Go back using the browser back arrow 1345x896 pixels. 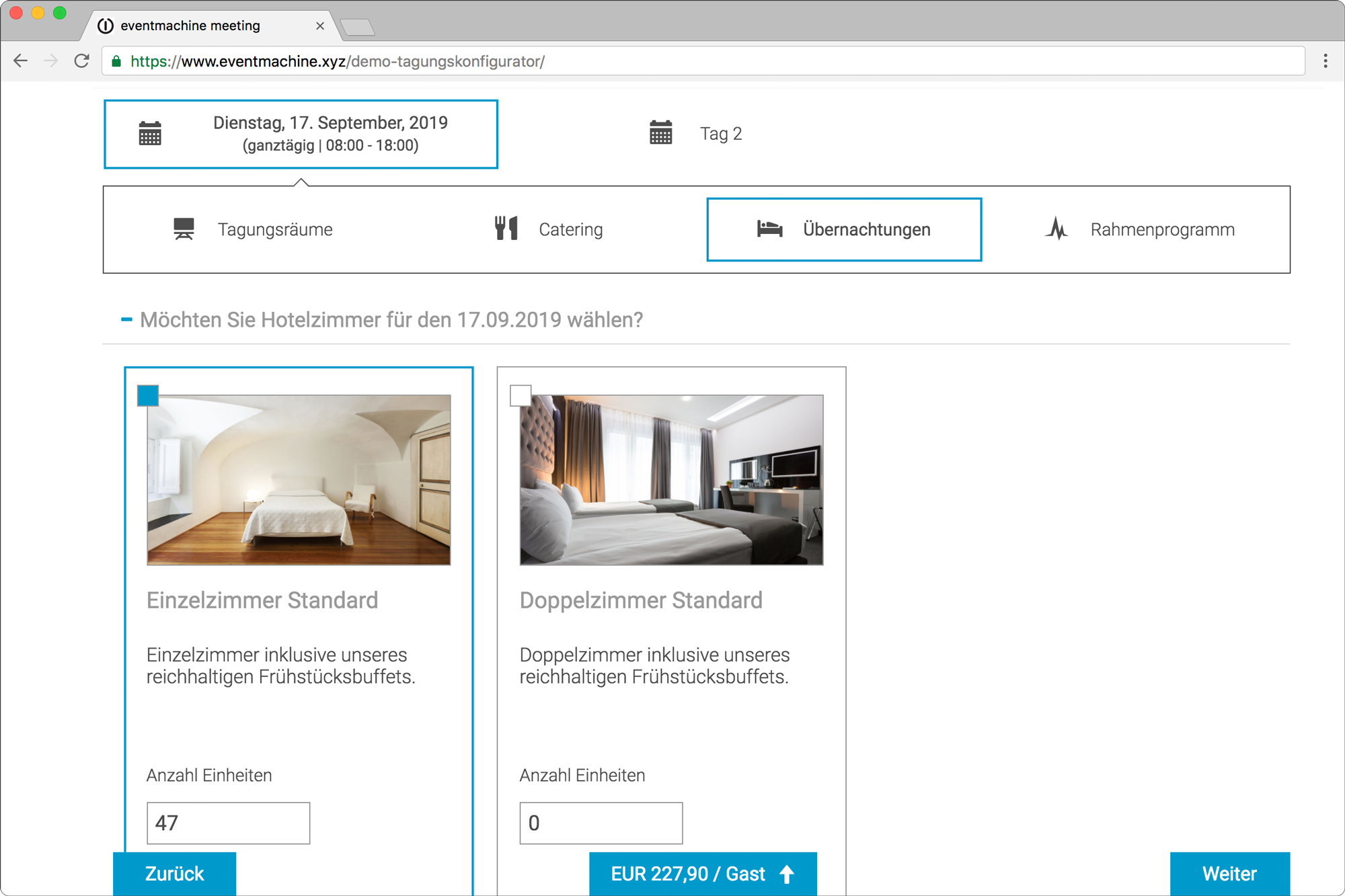[21, 61]
